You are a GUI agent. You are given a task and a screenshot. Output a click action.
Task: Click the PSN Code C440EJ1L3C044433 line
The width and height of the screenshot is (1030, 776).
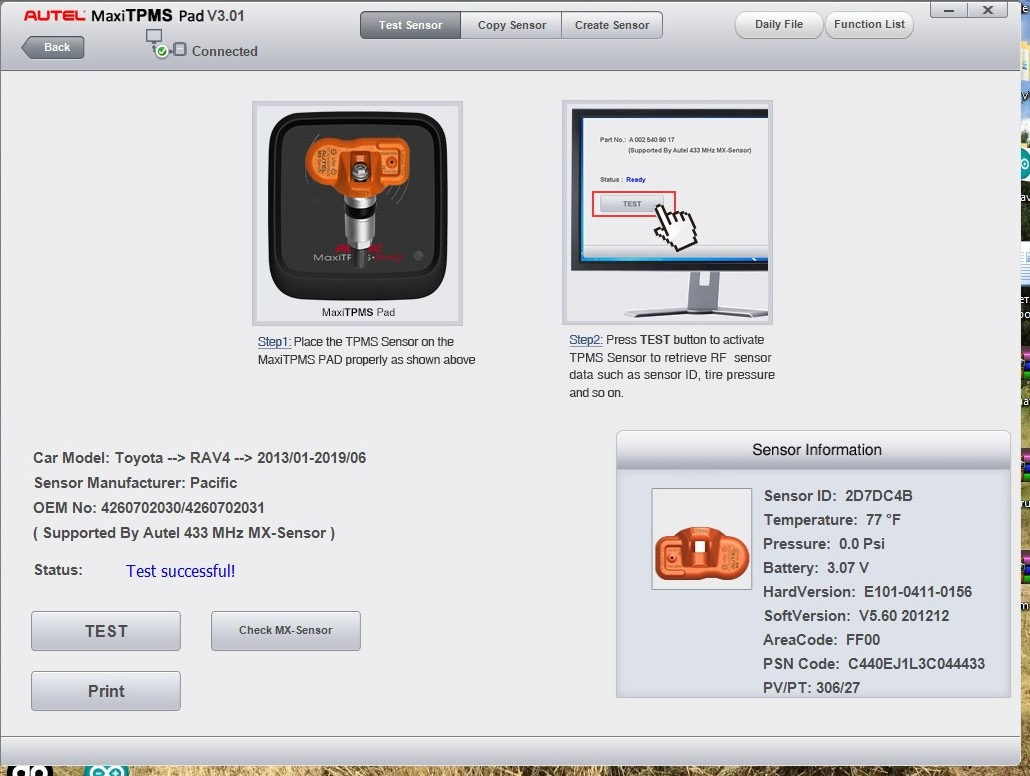point(874,664)
